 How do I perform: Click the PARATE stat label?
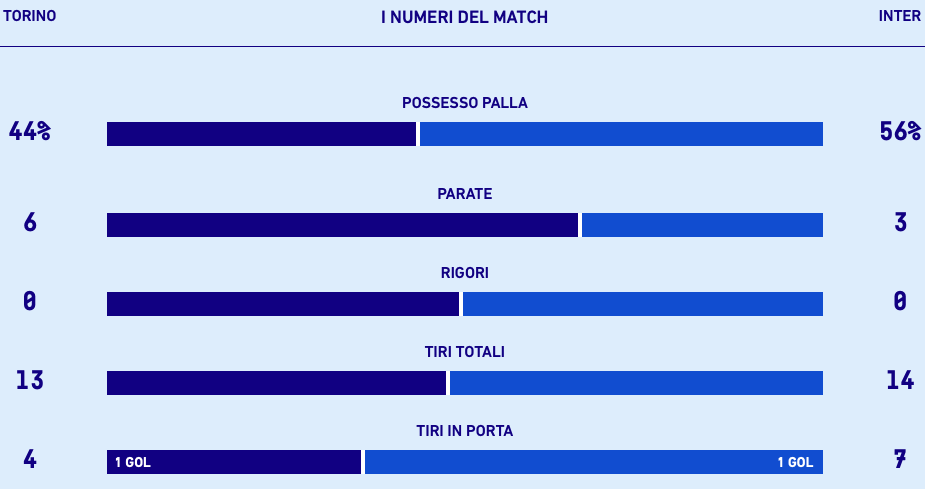coord(464,193)
